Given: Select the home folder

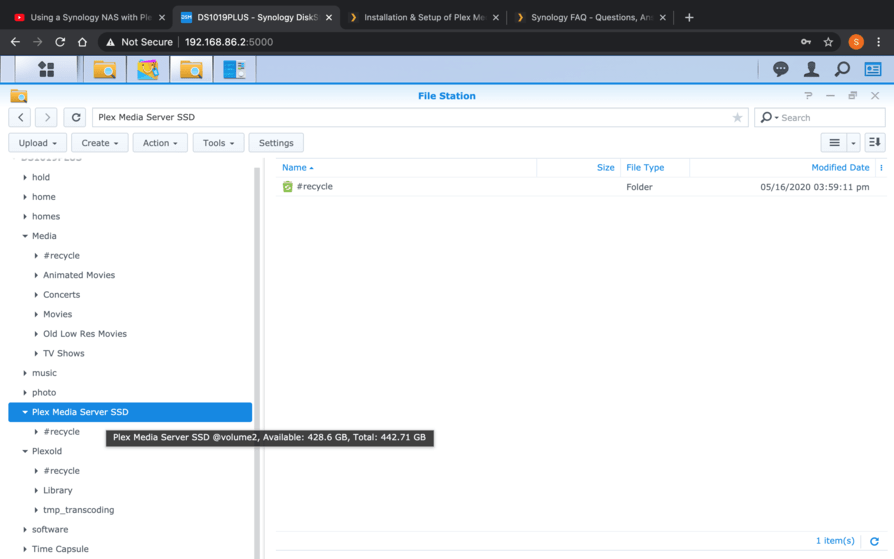Looking at the screenshot, I should [43, 197].
